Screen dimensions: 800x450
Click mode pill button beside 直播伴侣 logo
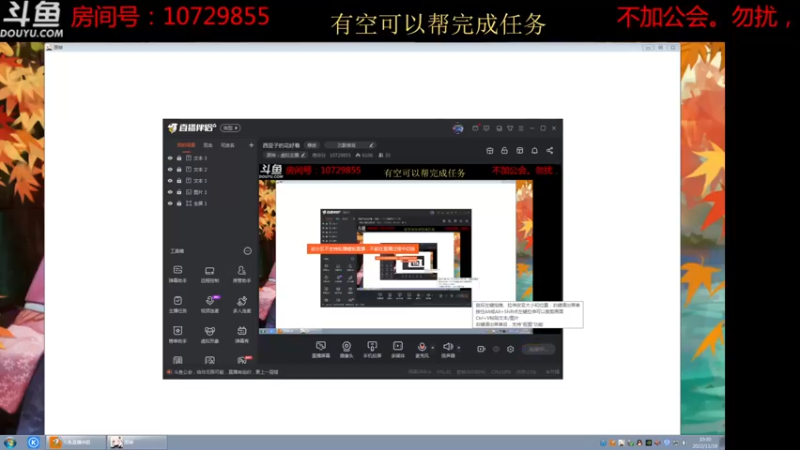(231, 128)
